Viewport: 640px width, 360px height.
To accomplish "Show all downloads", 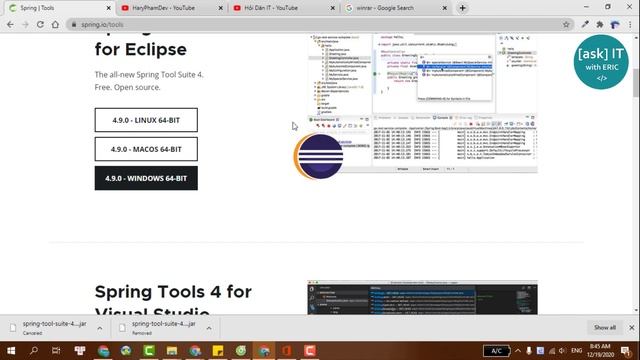I will click(604, 327).
